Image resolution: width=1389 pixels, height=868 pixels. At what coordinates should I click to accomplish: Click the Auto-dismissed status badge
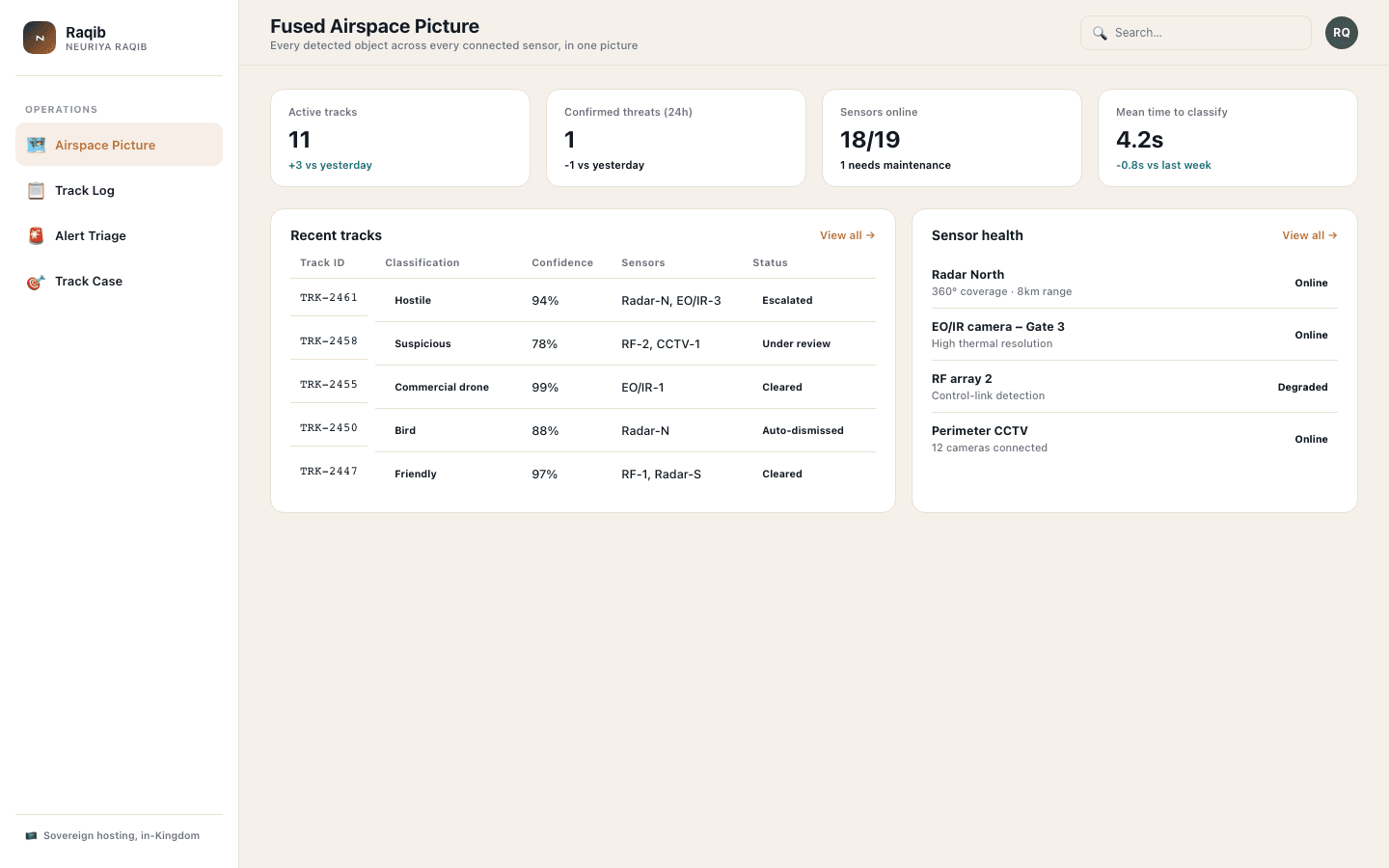[803, 431]
